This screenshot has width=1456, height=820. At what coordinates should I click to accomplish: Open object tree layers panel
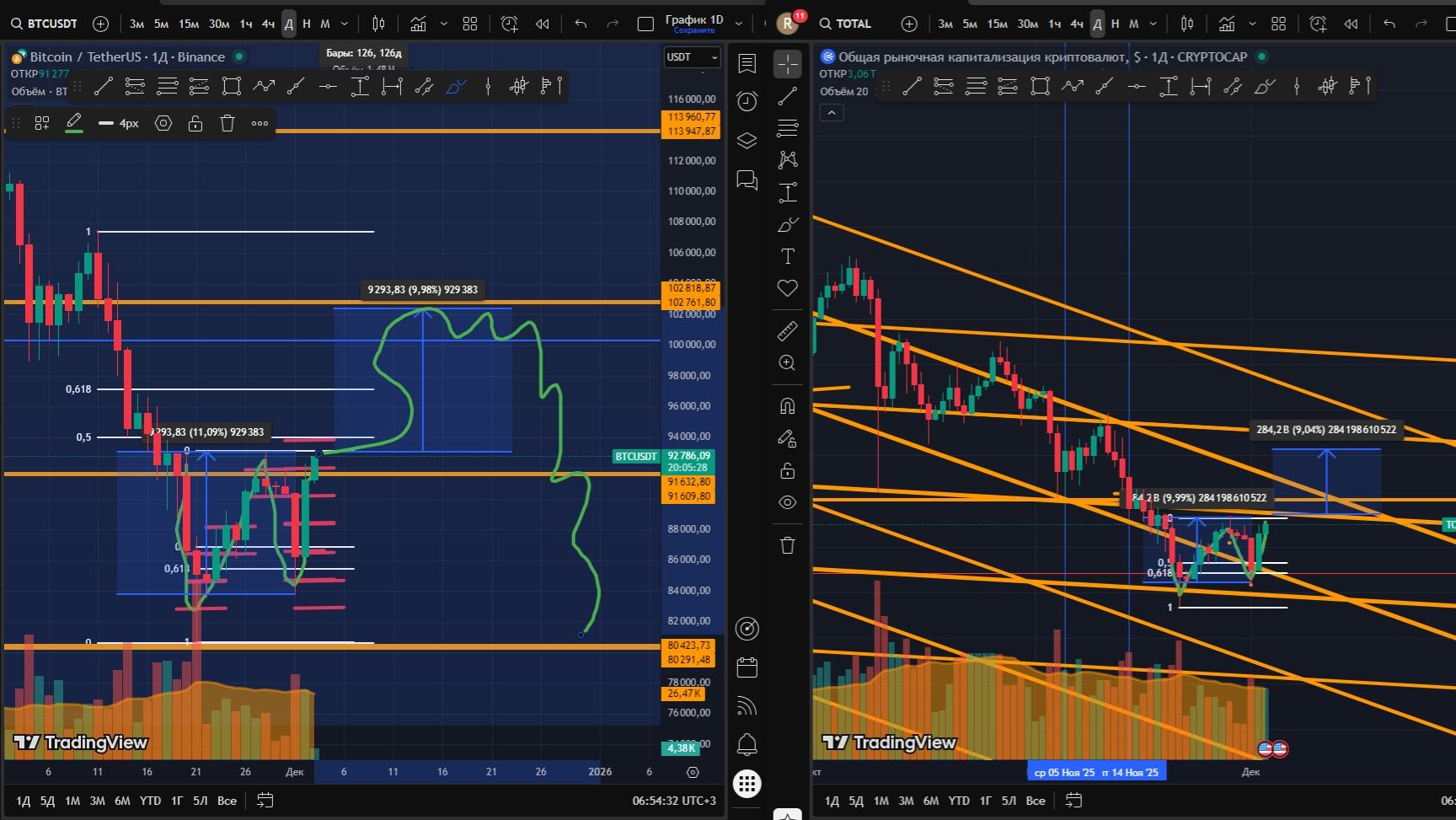pyautogui.click(x=747, y=140)
